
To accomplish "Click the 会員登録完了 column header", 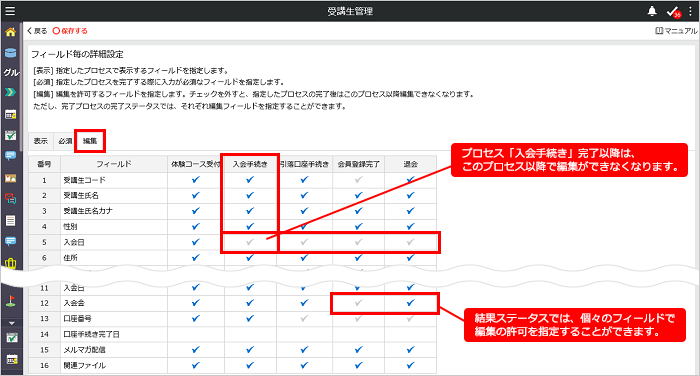I will (358, 164).
